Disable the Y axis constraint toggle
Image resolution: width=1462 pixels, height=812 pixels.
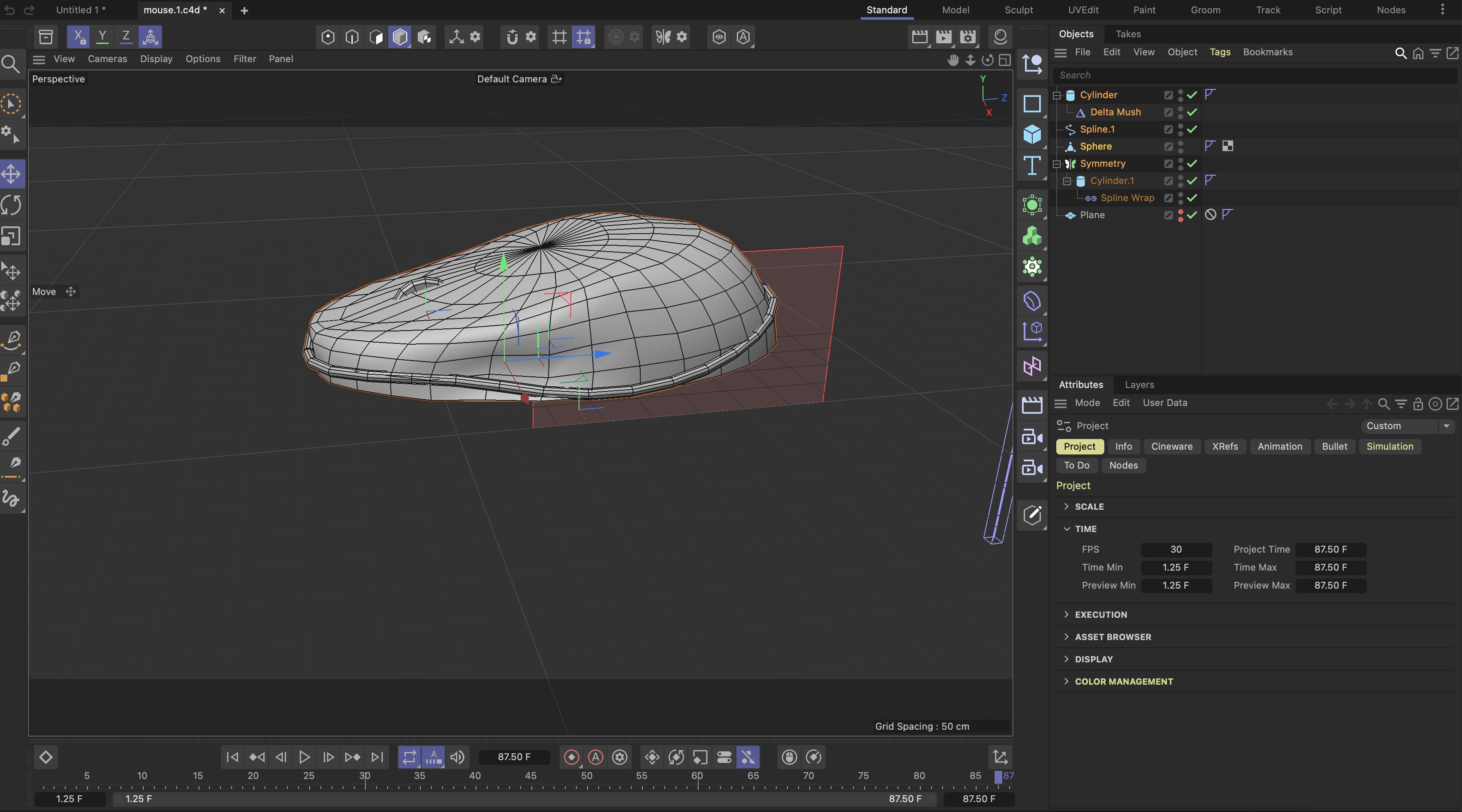[102, 36]
